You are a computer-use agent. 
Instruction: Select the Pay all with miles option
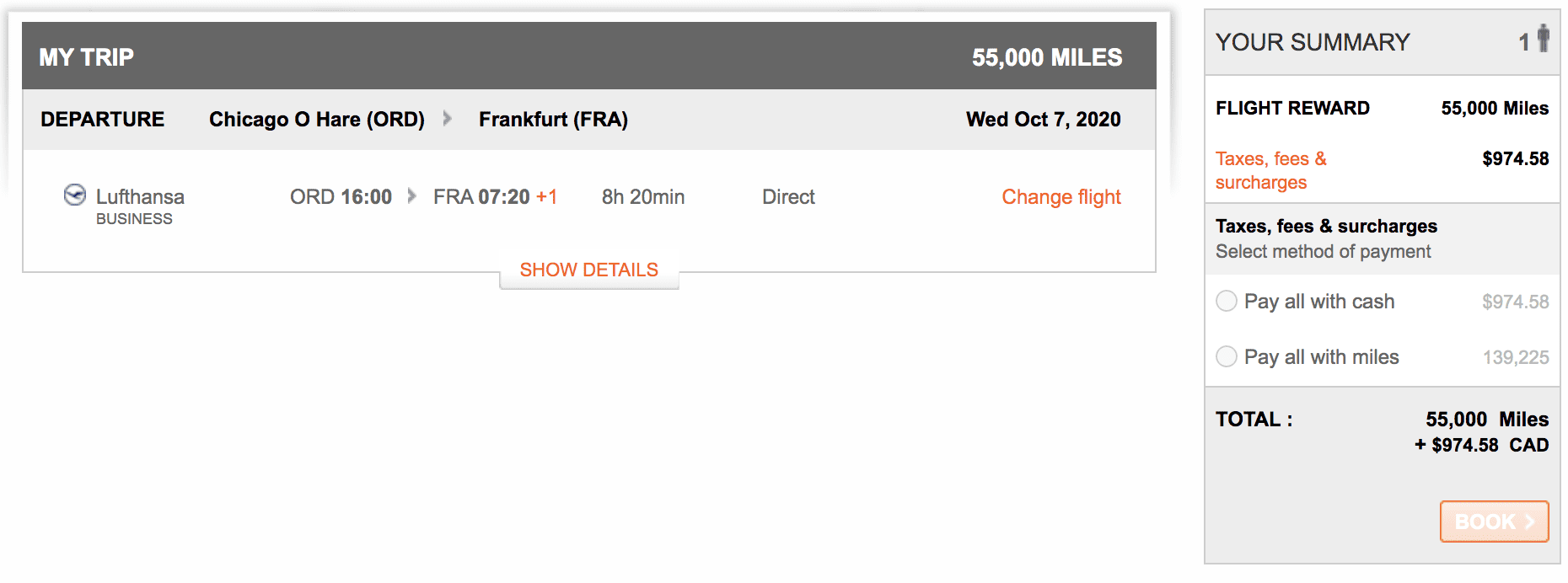[x=1227, y=356]
